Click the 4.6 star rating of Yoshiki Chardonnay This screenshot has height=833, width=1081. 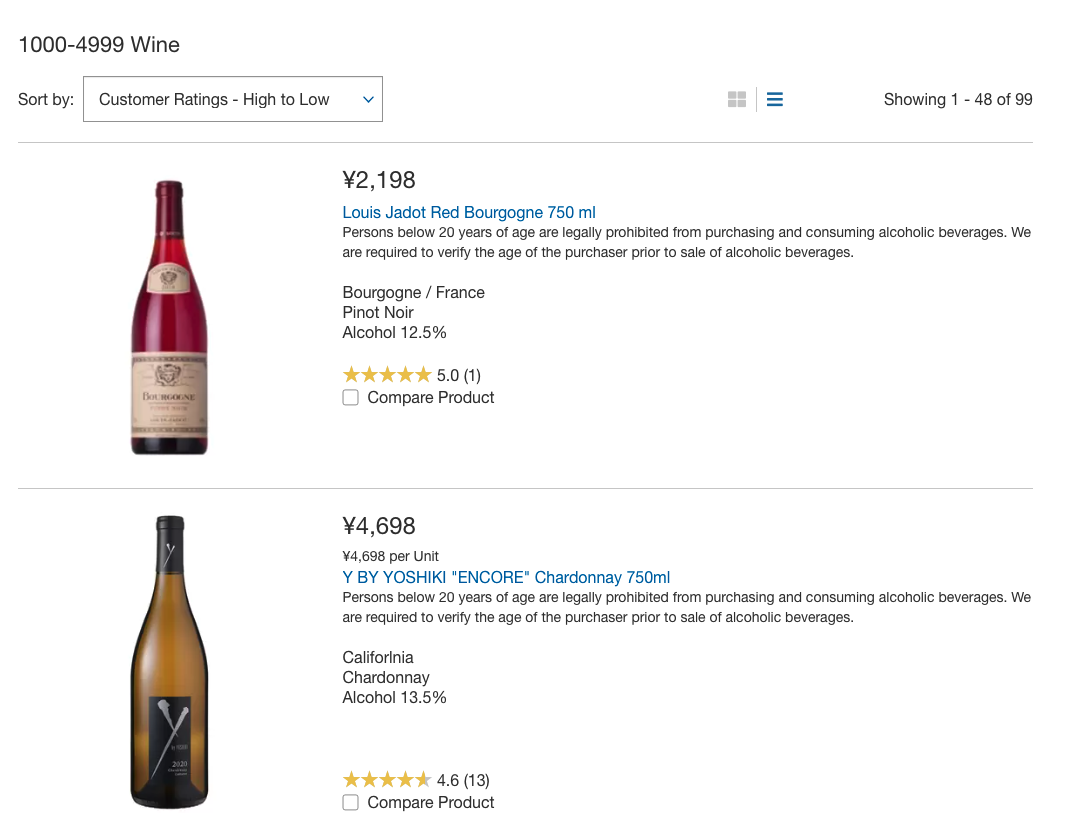point(387,780)
